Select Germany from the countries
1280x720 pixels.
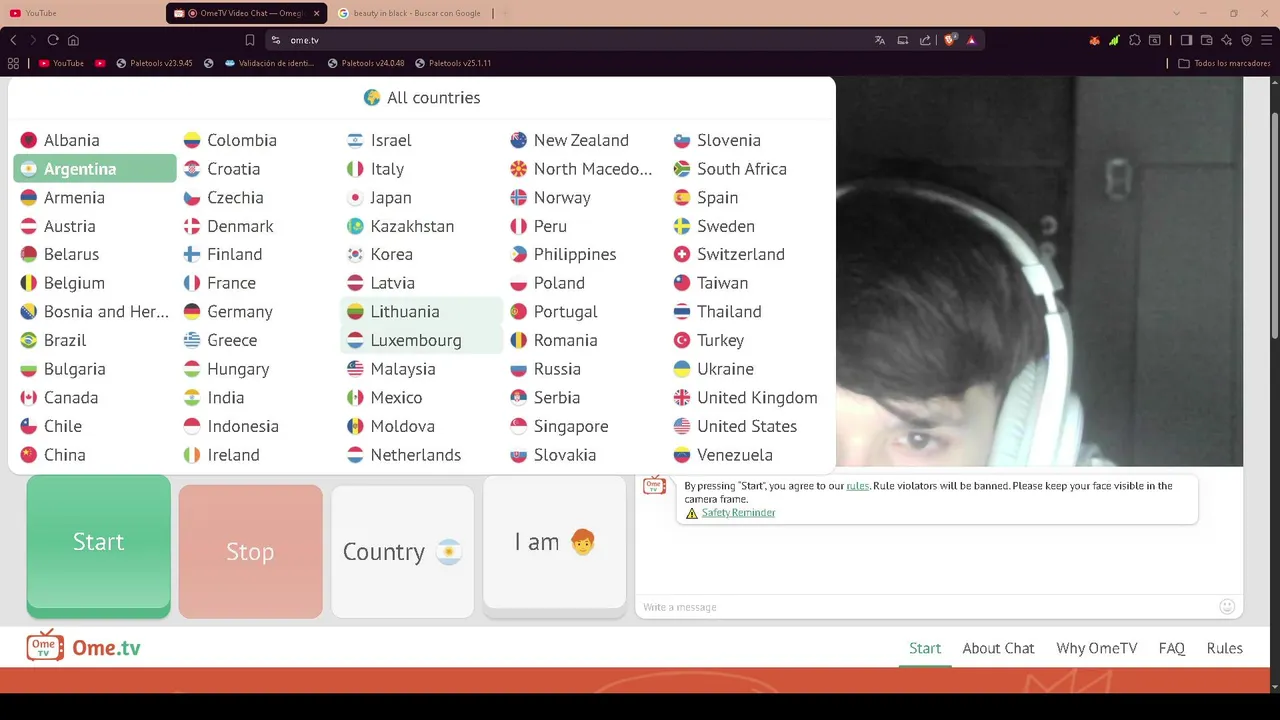(x=258, y=312)
